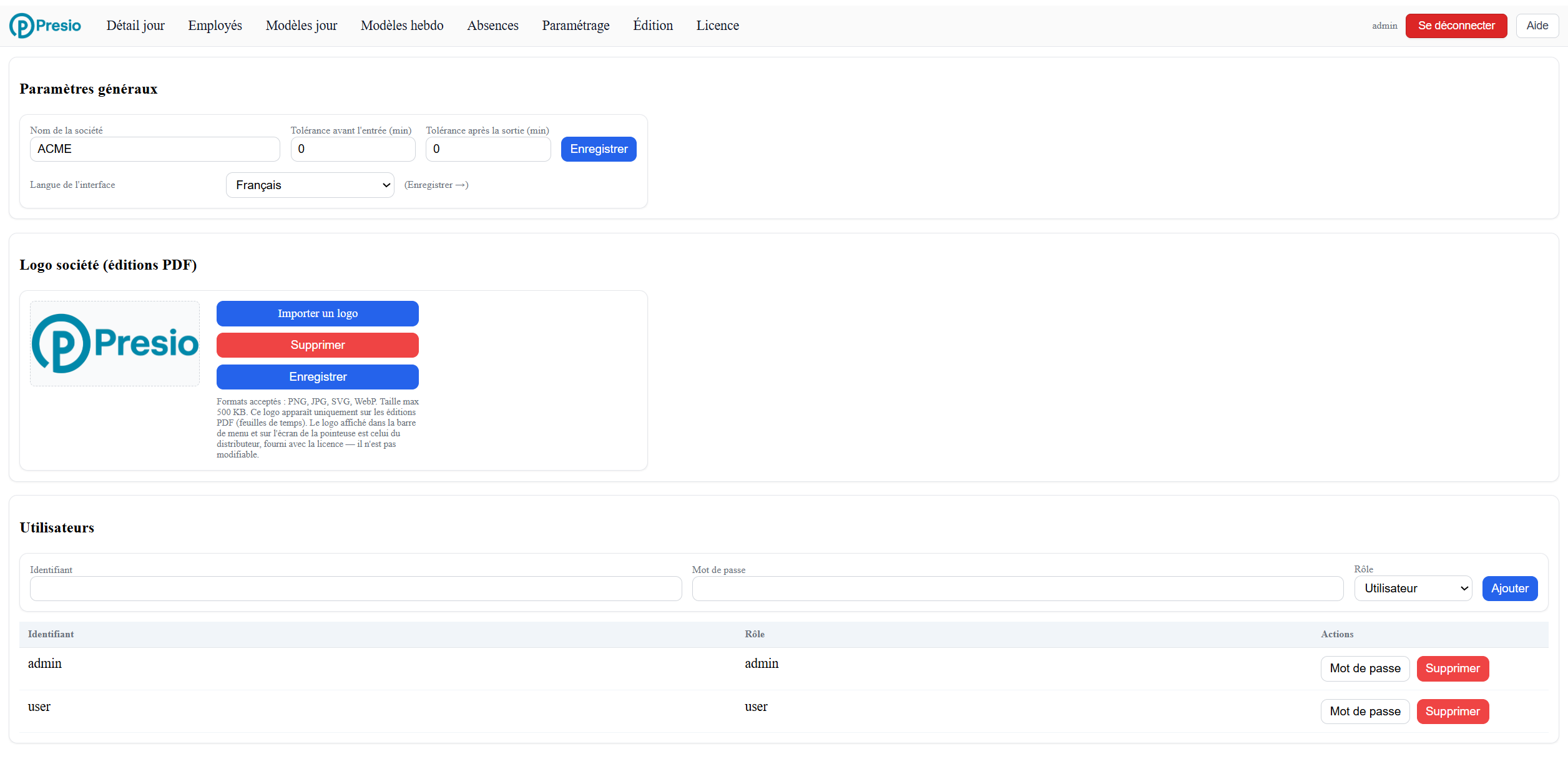Click Se déconnecter button
The width and height of the screenshot is (1568, 759).
pyautogui.click(x=1456, y=26)
